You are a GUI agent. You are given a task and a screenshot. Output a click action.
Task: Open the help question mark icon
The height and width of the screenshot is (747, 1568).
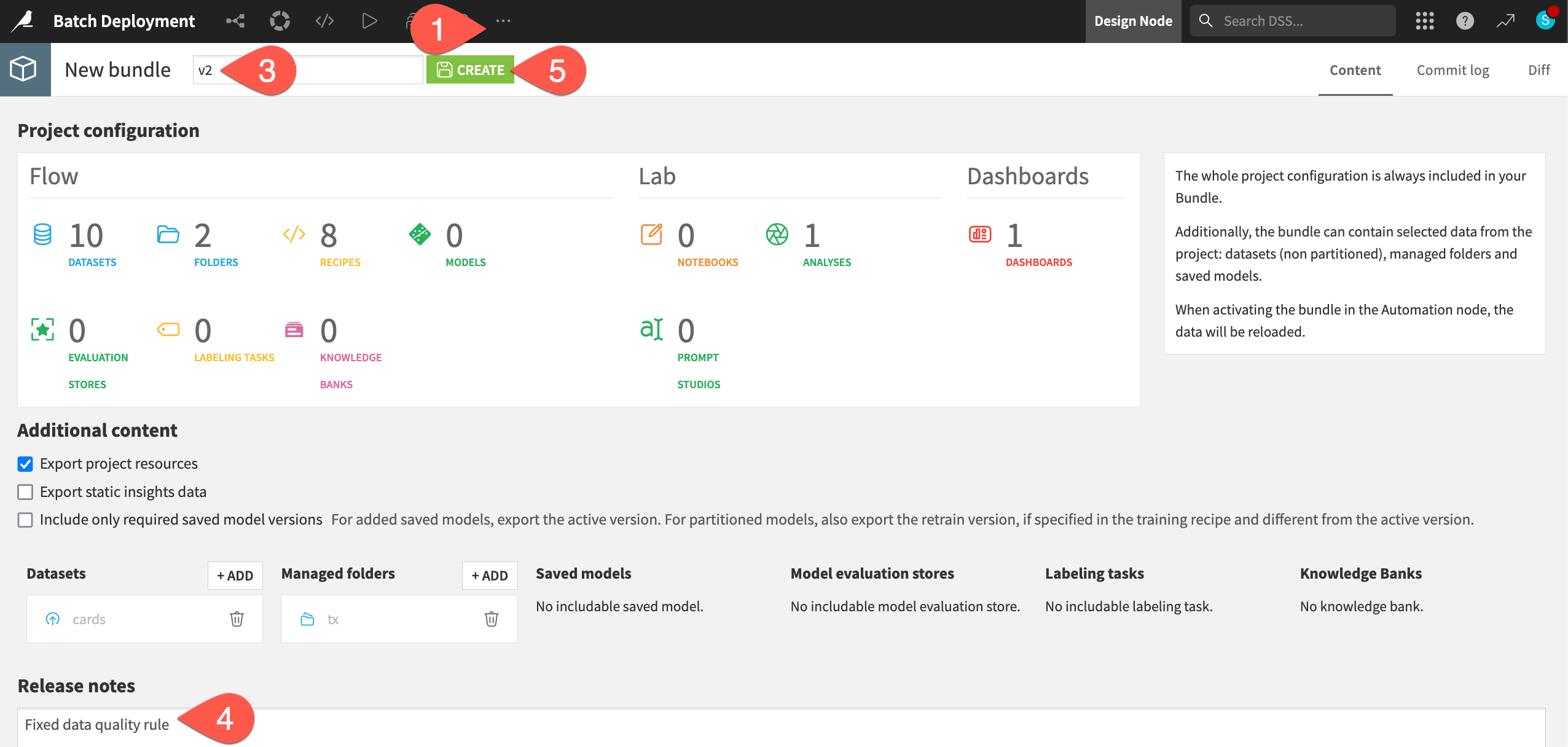(1465, 20)
